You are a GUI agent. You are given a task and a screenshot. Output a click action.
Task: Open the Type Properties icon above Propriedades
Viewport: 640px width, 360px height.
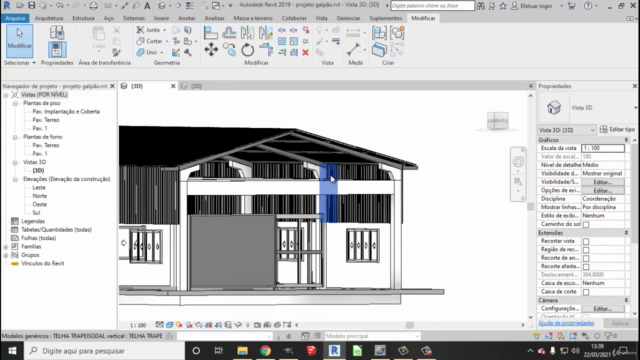pyautogui.click(x=57, y=33)
